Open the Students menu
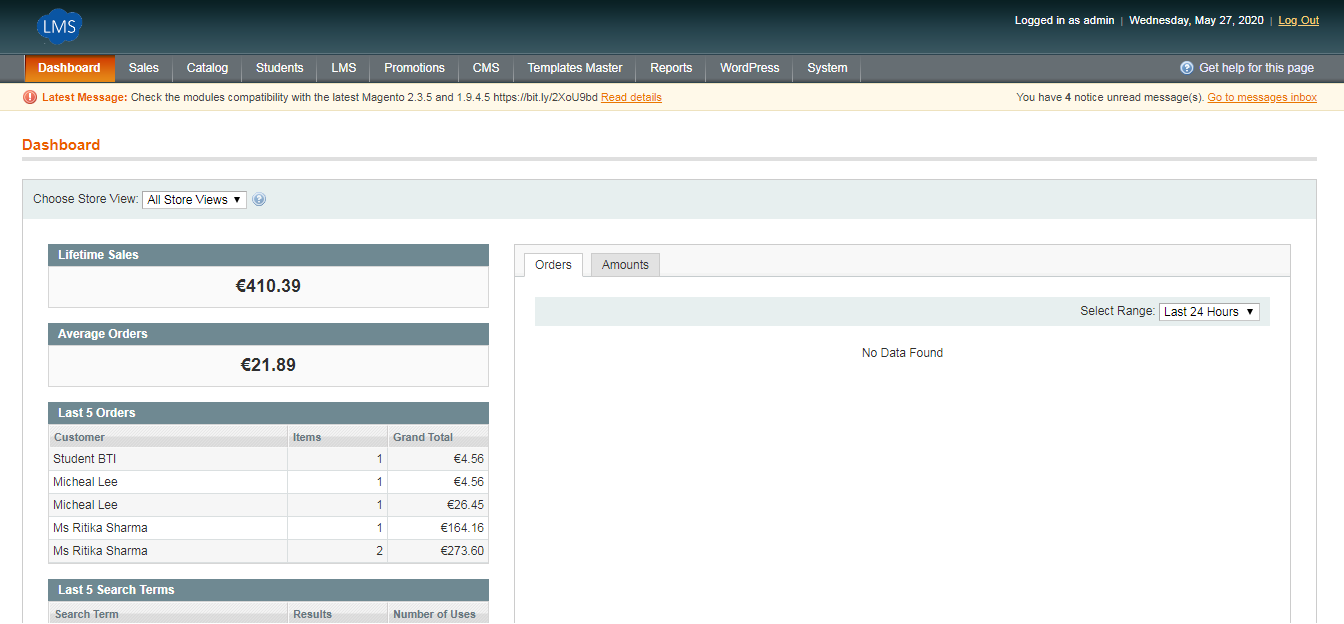Image resolution: width=1344 pixels, height=624 pixels. (279, 68)
